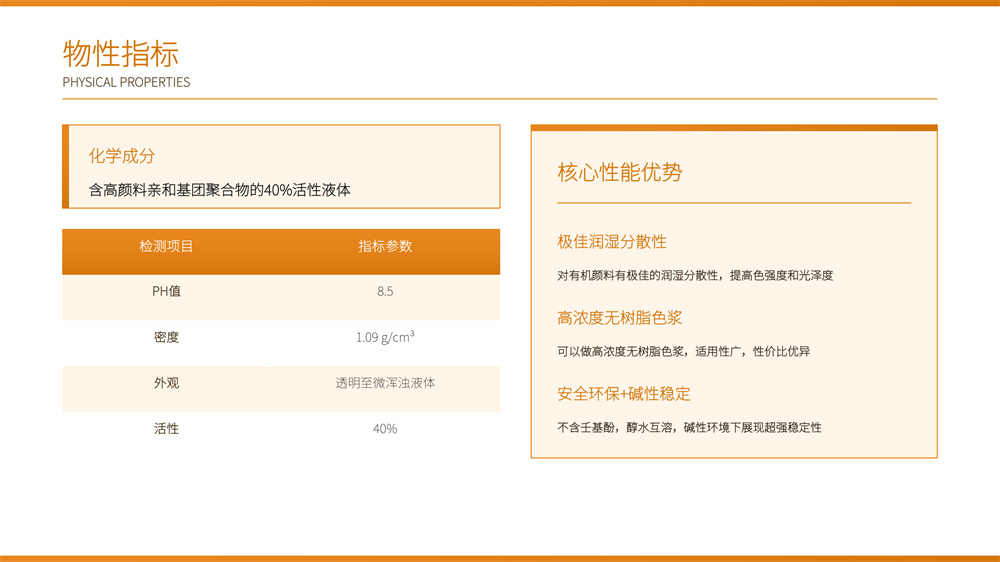Select the 极佳润湿分散性 subheading

click(x=612, y=242)
